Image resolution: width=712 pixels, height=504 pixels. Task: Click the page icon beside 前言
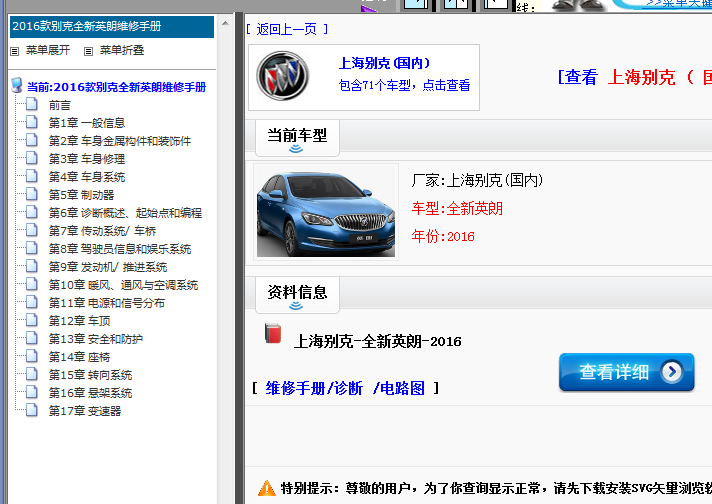[32, 105]
